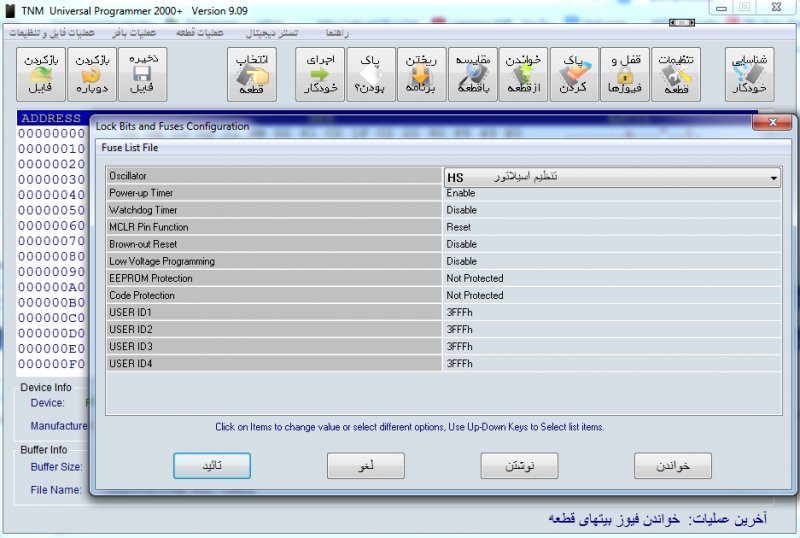The image size is (800, 538).
Task: Click the Compare with device magnifier icon
Action: coord(472,75)
